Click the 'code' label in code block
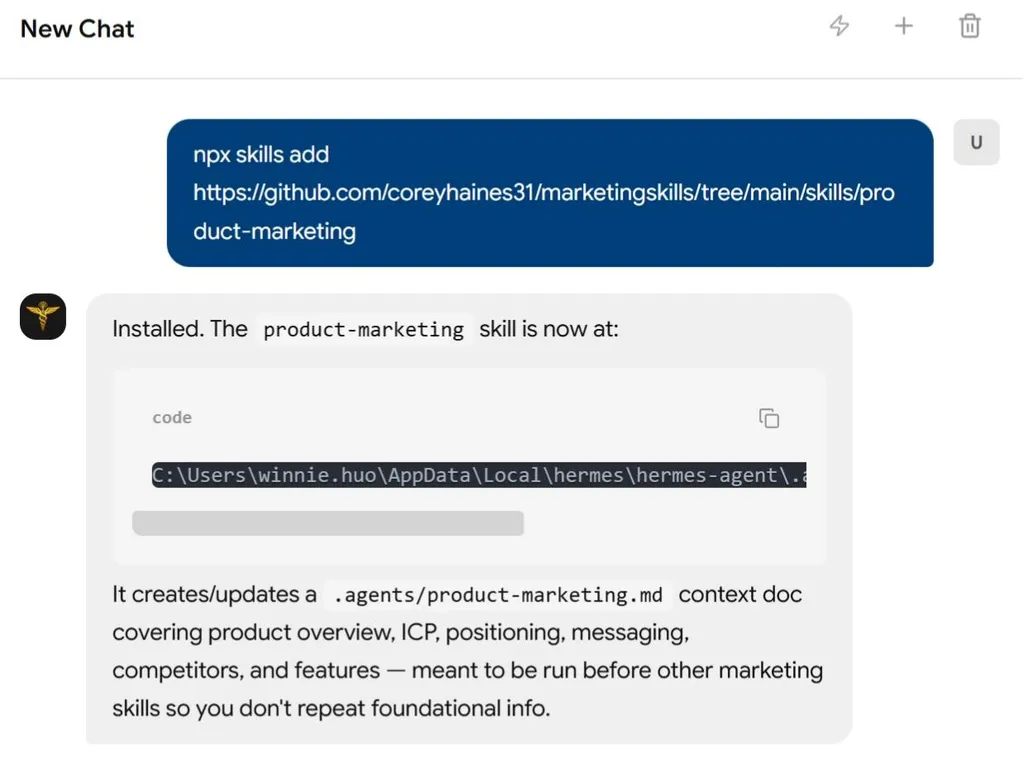 click(x=172, y=417)
